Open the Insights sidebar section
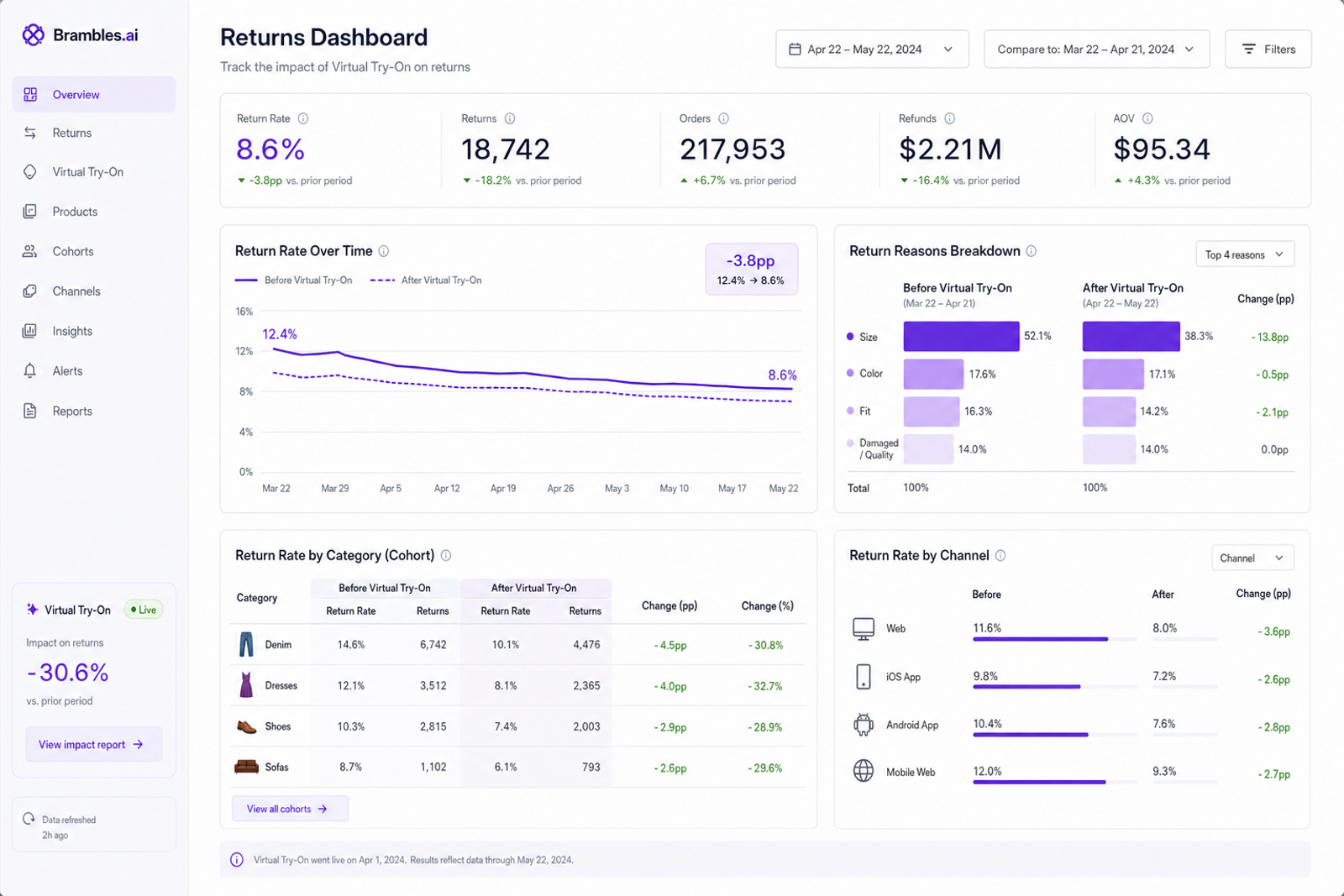This screenshot has width=1344, height=896. (x=94, y=331)
